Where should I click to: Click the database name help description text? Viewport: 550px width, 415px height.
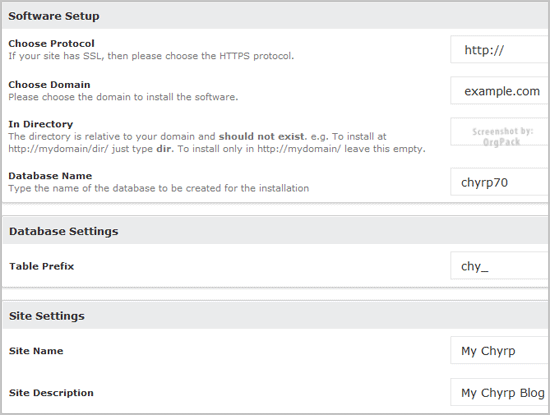pyautogui.click(x=159, y=188)
